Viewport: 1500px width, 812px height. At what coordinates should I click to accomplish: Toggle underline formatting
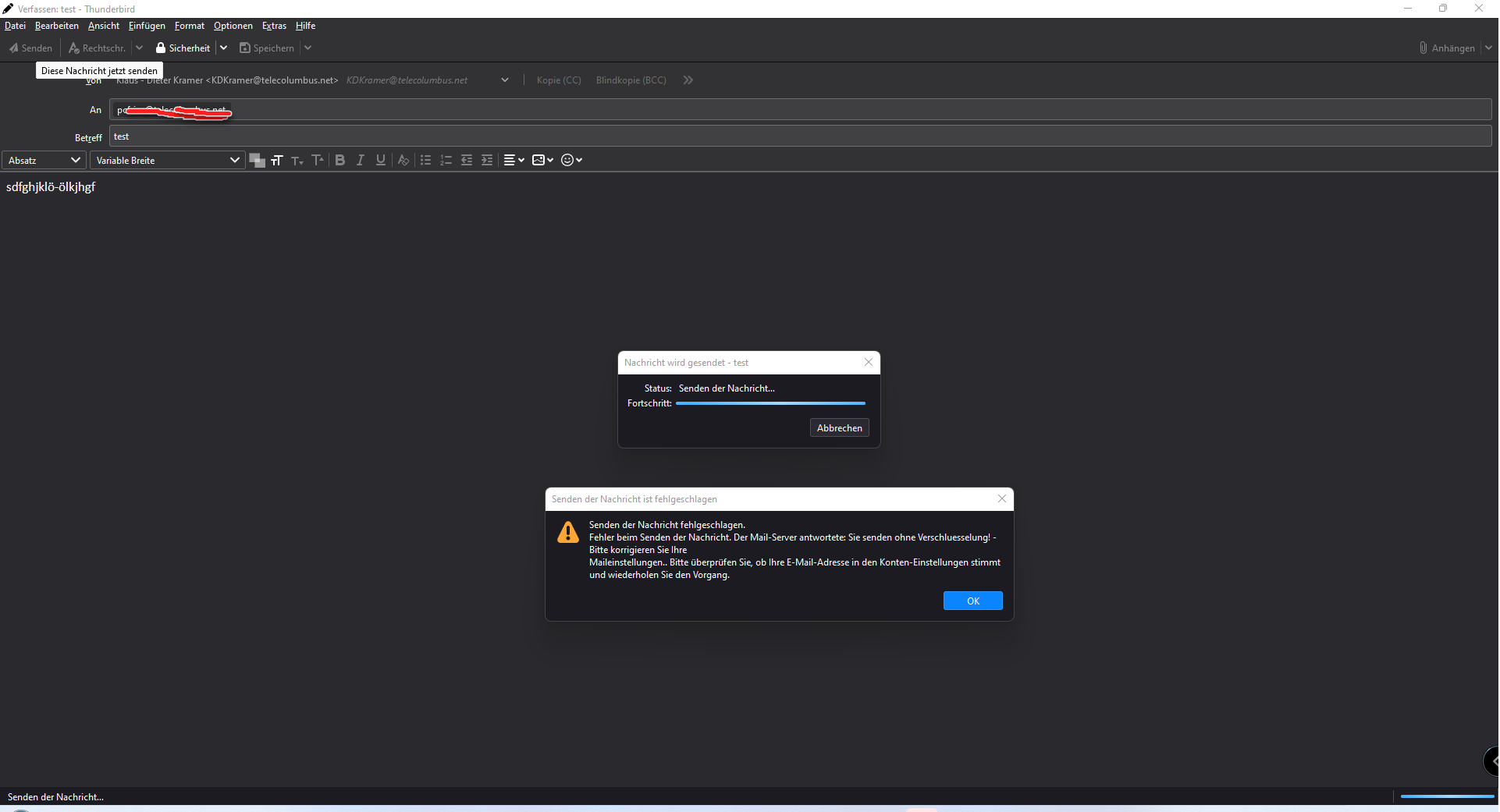click(381, 160)
